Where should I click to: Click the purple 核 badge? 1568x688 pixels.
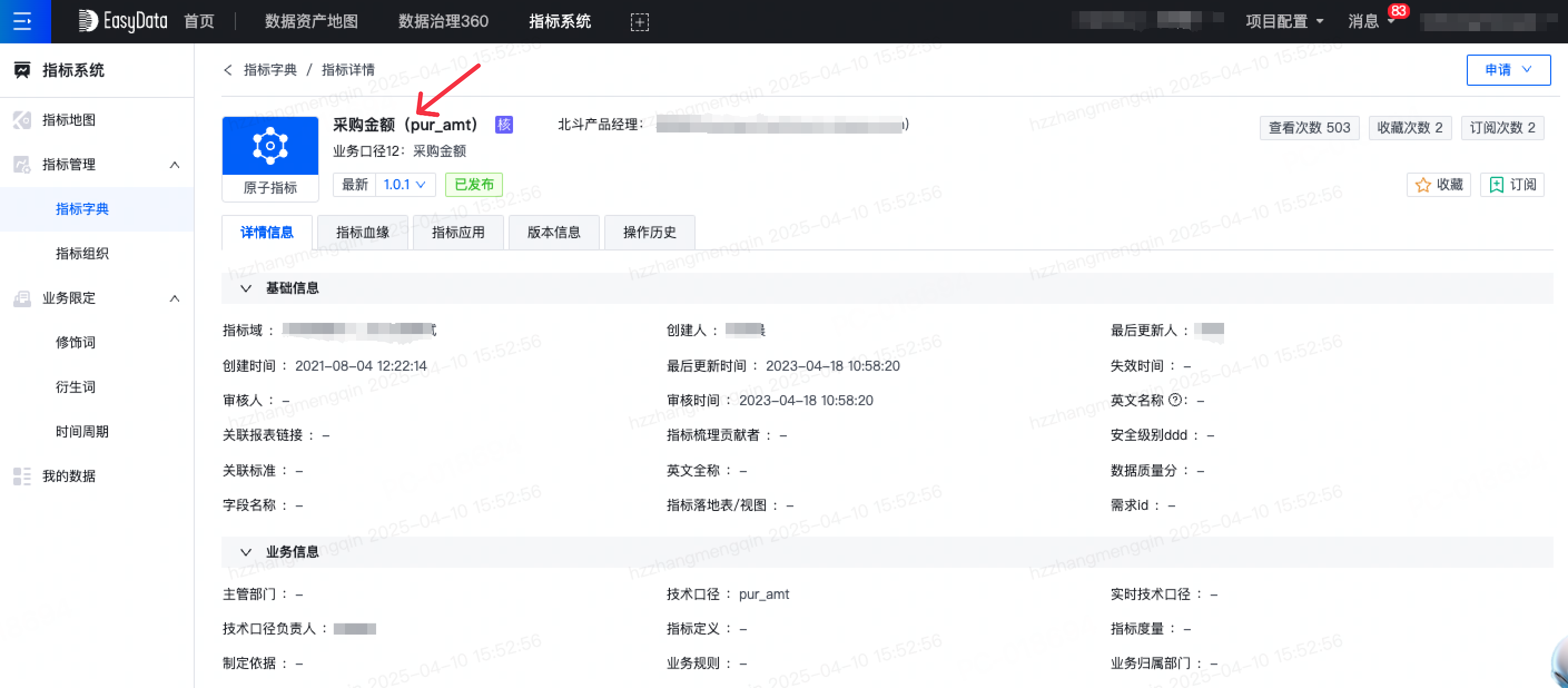[504, 125]
